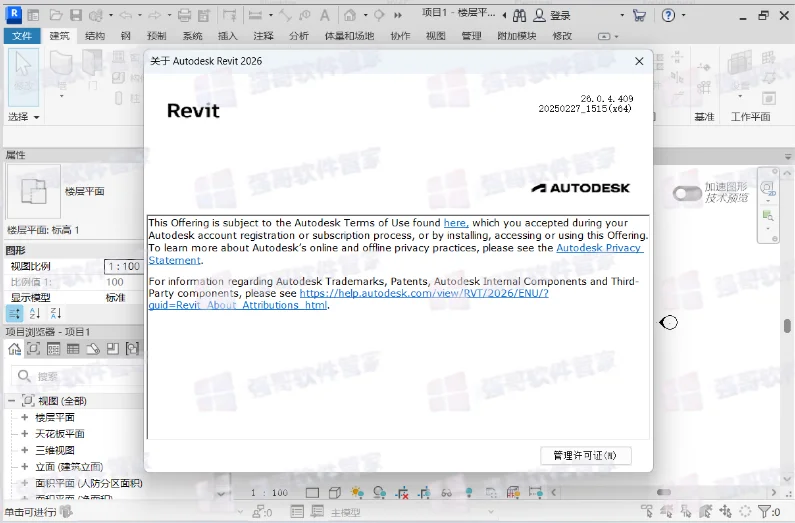Switch to the 体量和场地 ribbon tab
Viewport: 795px width, 523px height.
tap(349, 36)
